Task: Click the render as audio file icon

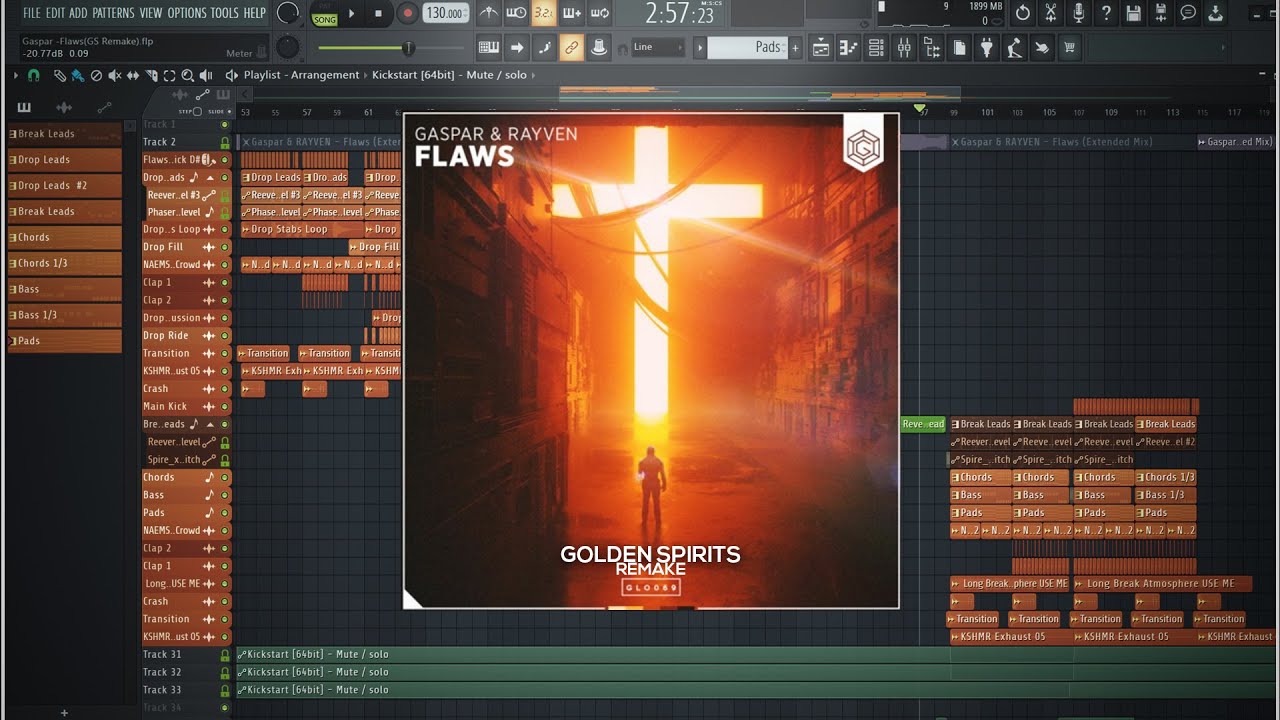Action: point(1161,14)
